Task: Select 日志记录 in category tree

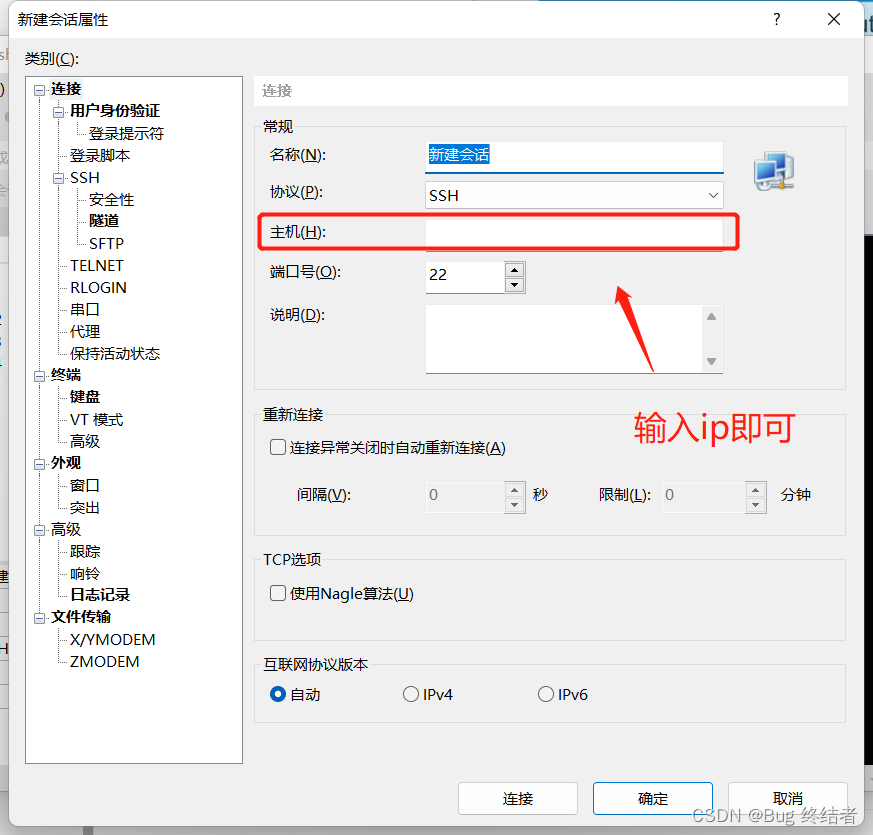Action: 100,595
